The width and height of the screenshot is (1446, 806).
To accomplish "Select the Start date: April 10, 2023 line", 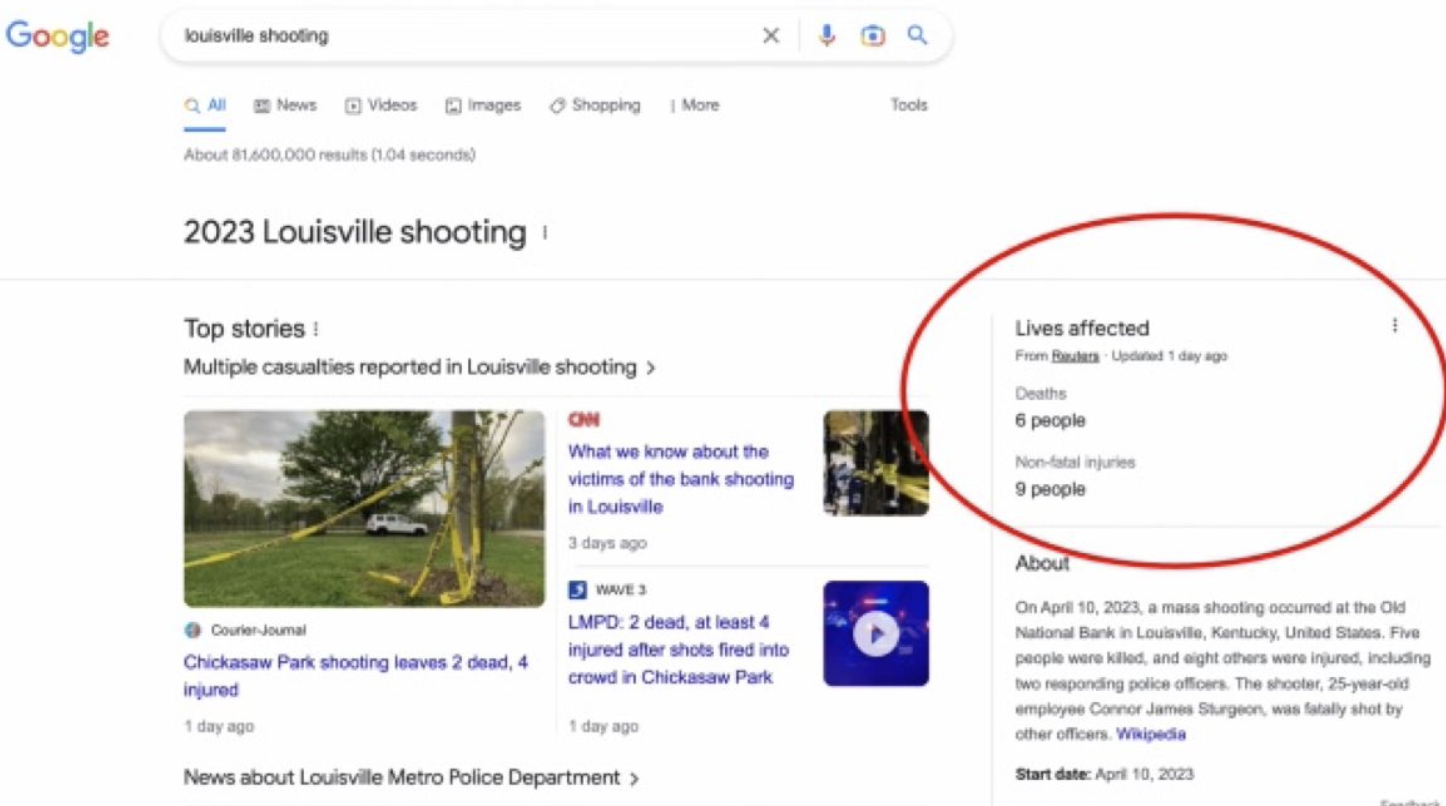I will (x=1104, y=774).
